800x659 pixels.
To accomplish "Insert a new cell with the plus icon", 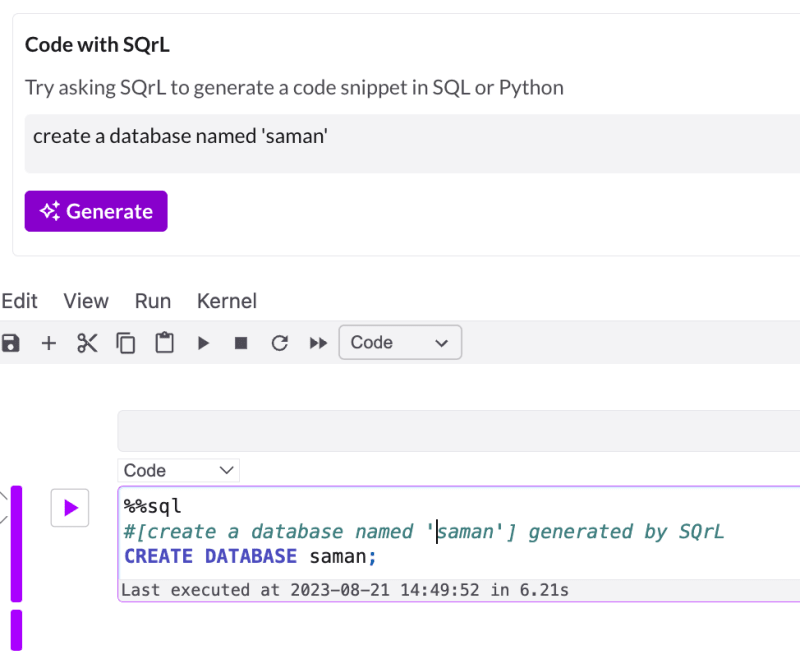I will pos(48,343).
